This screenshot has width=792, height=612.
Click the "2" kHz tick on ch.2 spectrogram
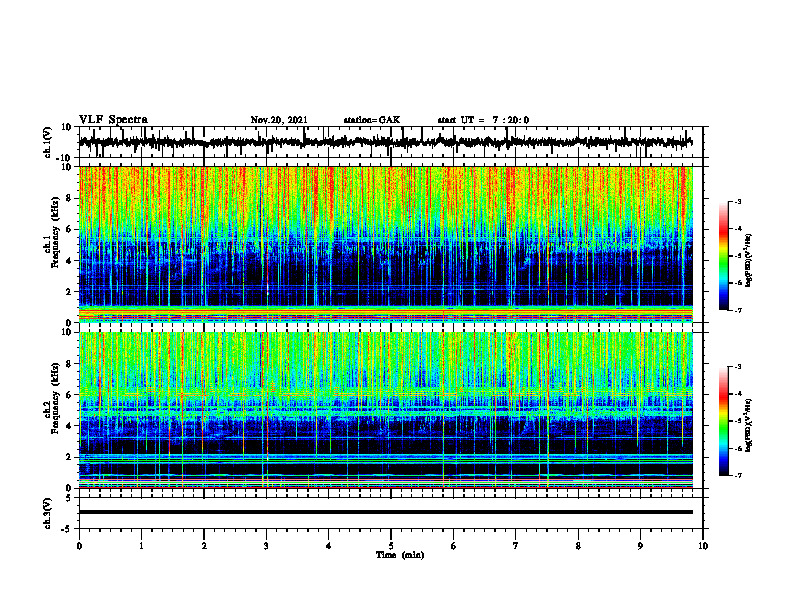tap(68, 457)
